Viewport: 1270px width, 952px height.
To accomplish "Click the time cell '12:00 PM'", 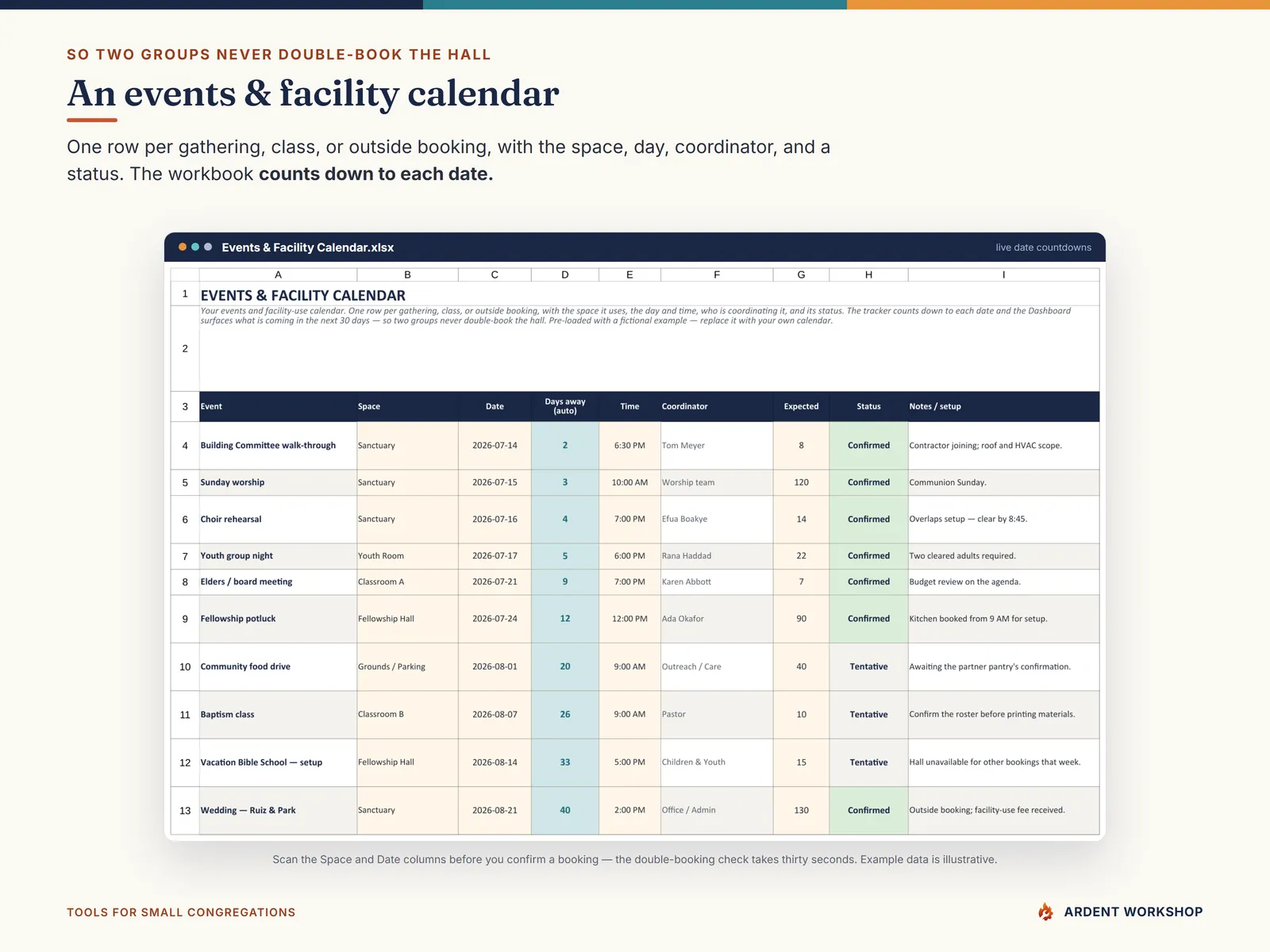I will click(x=629, y=619).
